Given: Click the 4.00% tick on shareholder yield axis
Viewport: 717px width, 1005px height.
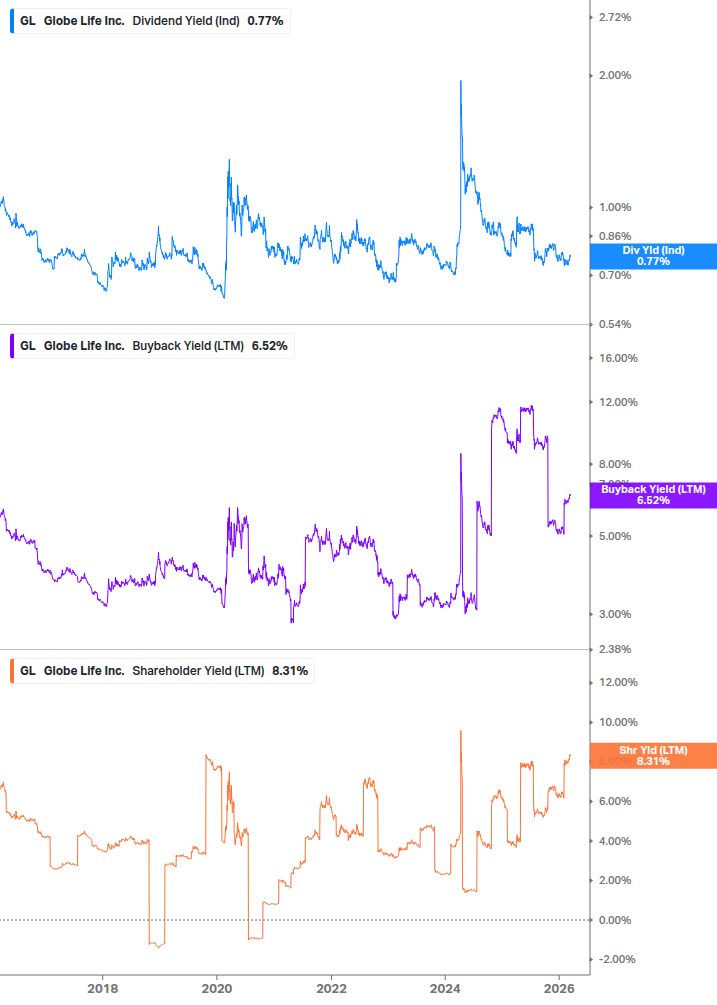Looking at the screenshot, I should tap(615, 842).
